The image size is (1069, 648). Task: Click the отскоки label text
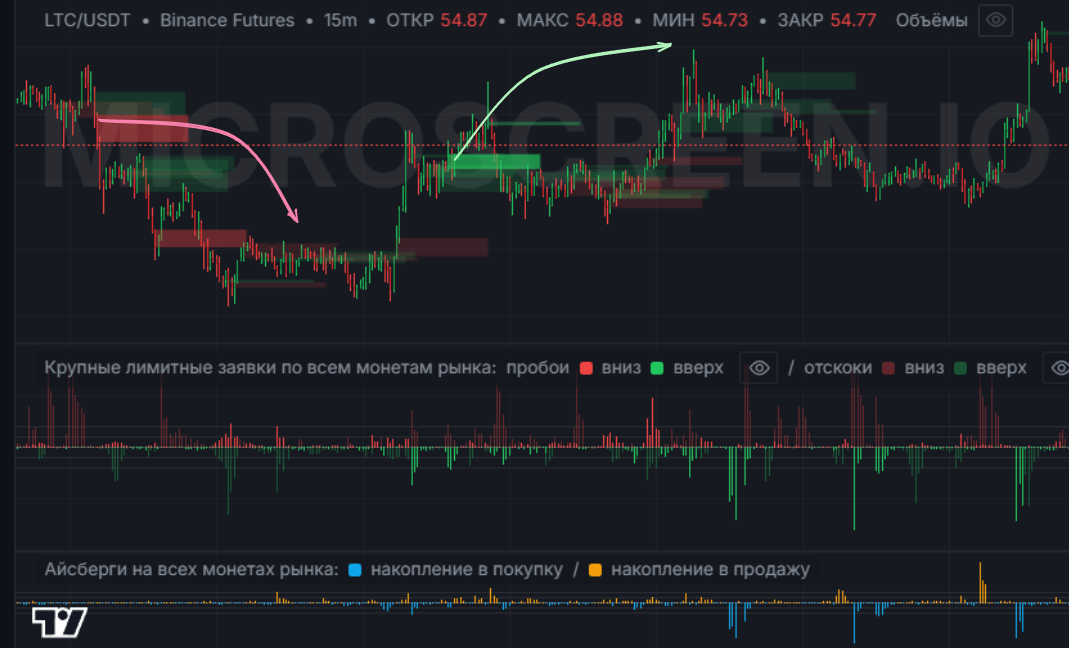click(838, 368)
